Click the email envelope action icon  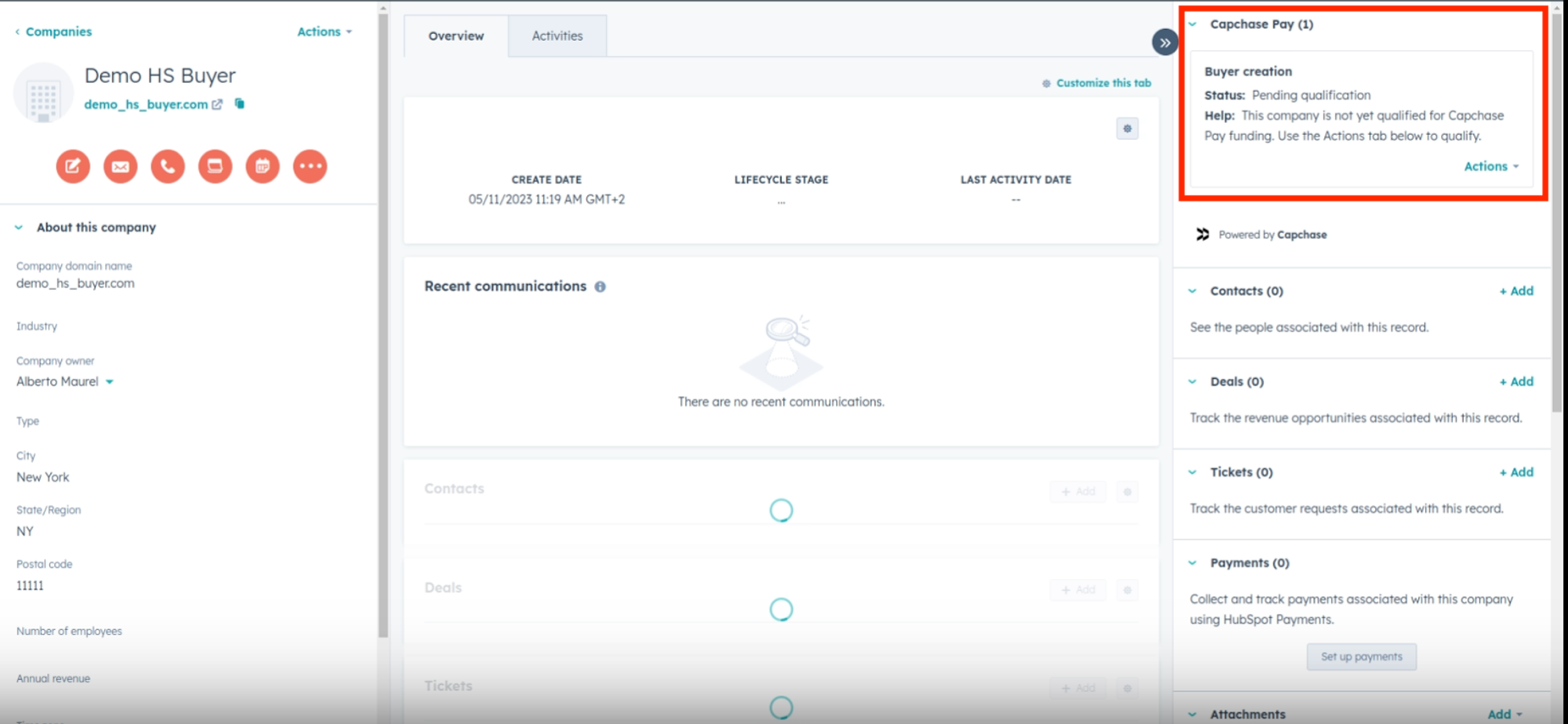121,166
